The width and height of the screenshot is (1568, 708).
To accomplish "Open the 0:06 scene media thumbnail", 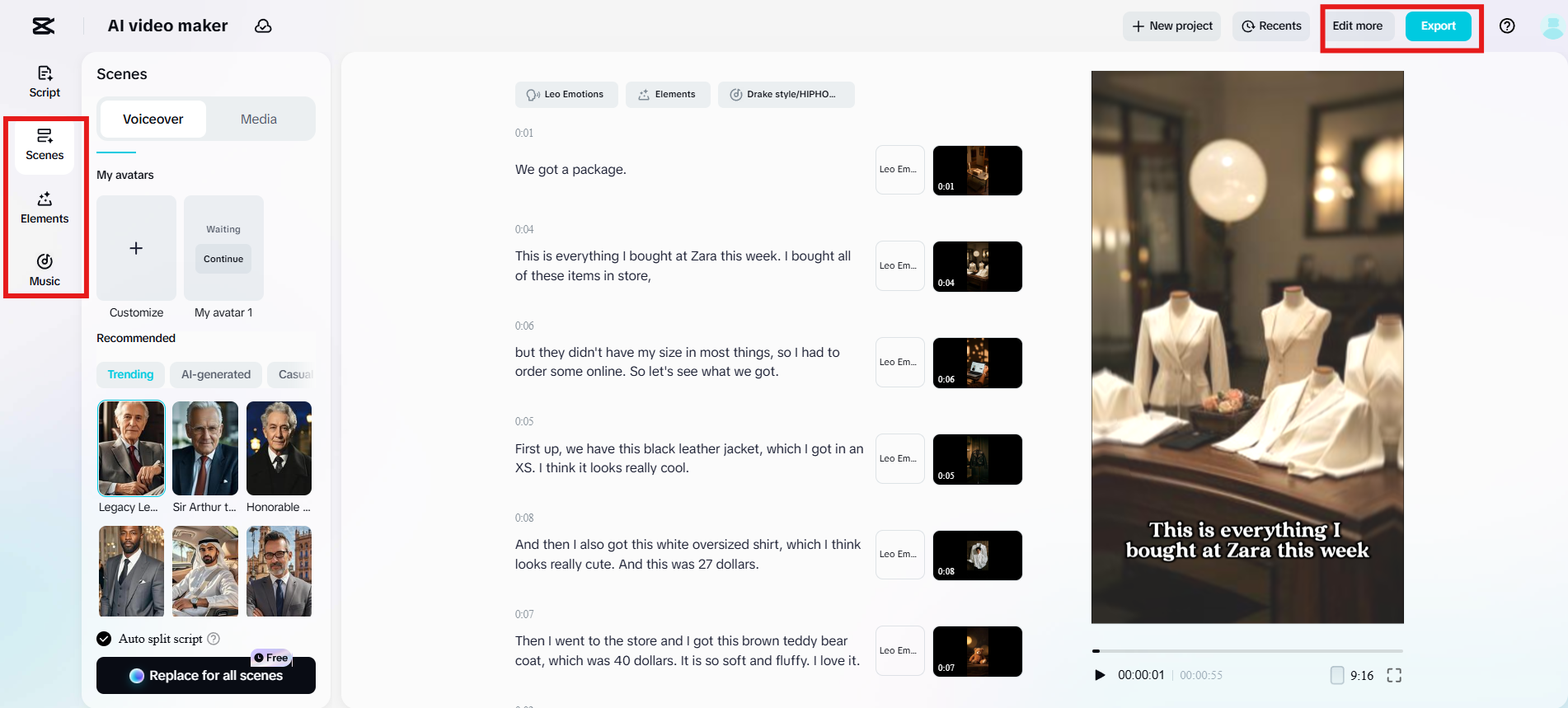I will (x=978, y=363).
